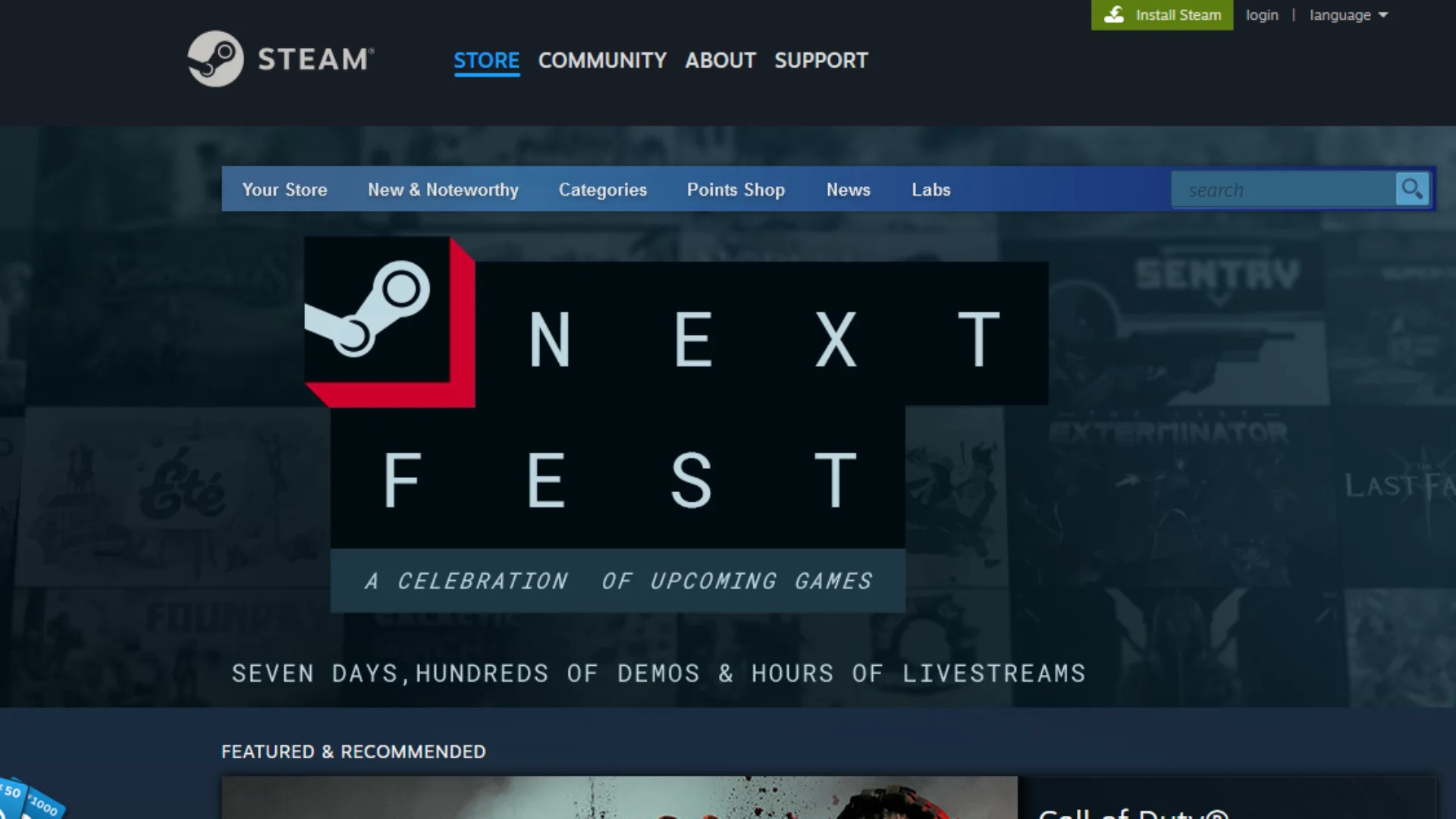
Task: Click the gift cards icon
Action: point(30,799)
